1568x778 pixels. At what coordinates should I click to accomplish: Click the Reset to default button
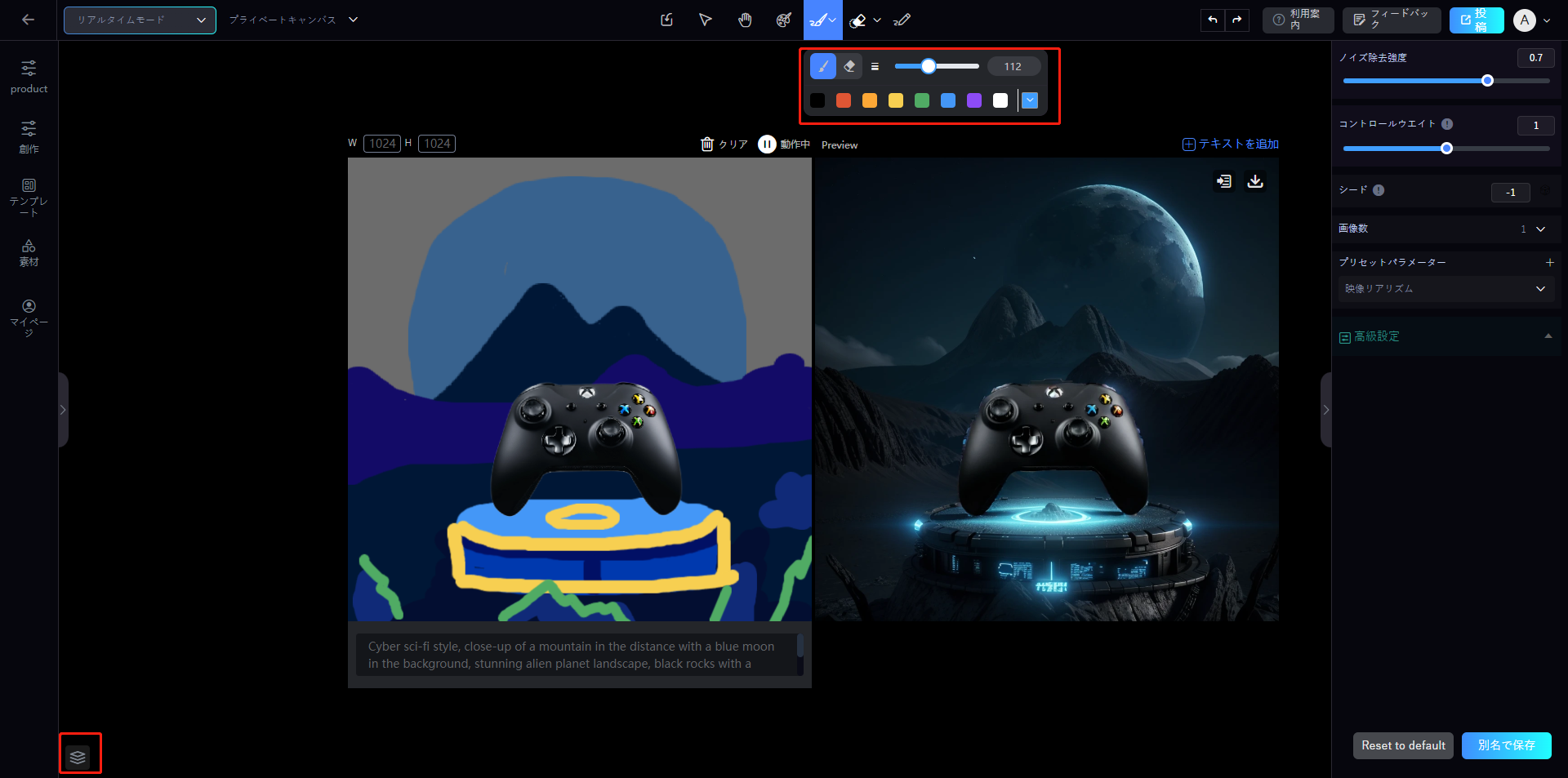(1402, 745)
